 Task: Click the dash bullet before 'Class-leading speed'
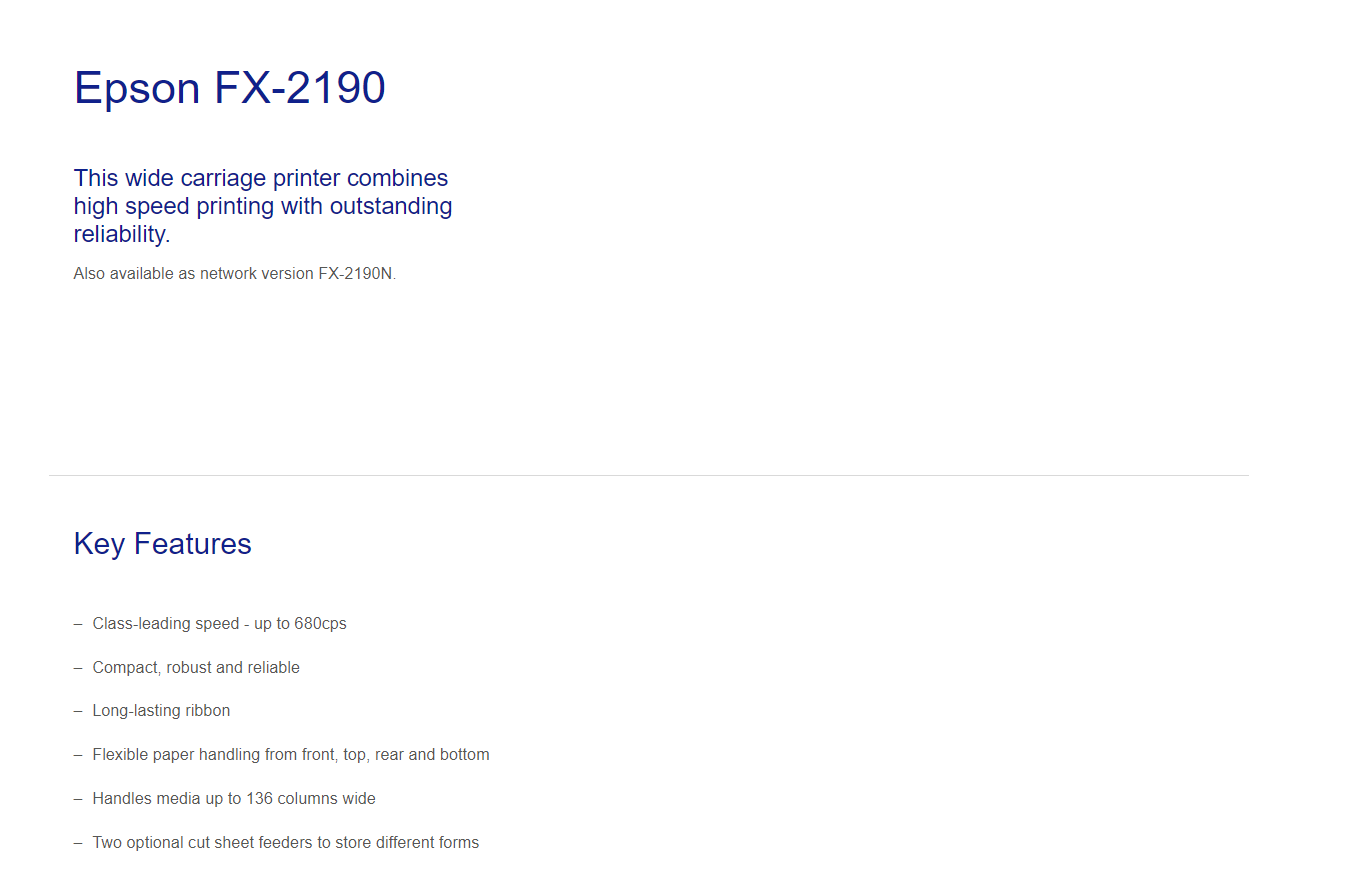(x=78, y=624)
